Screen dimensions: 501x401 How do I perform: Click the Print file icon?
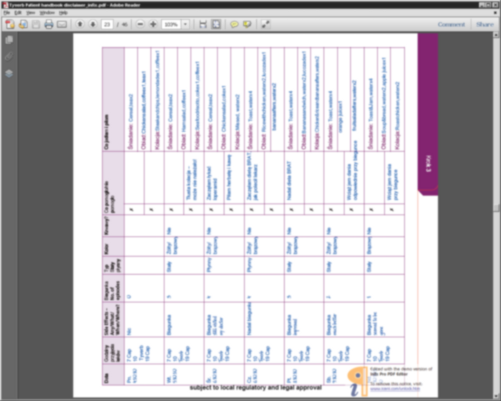coord(49,24)
